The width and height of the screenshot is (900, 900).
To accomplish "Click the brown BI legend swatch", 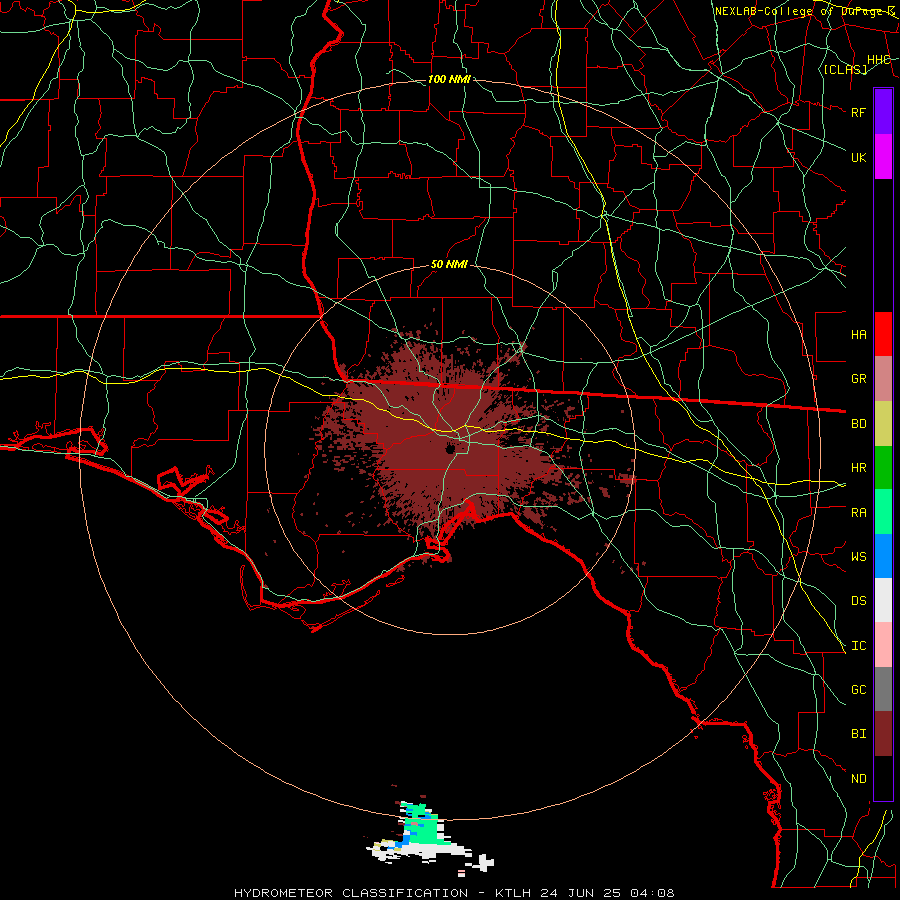I will click(x=883, y=734).
